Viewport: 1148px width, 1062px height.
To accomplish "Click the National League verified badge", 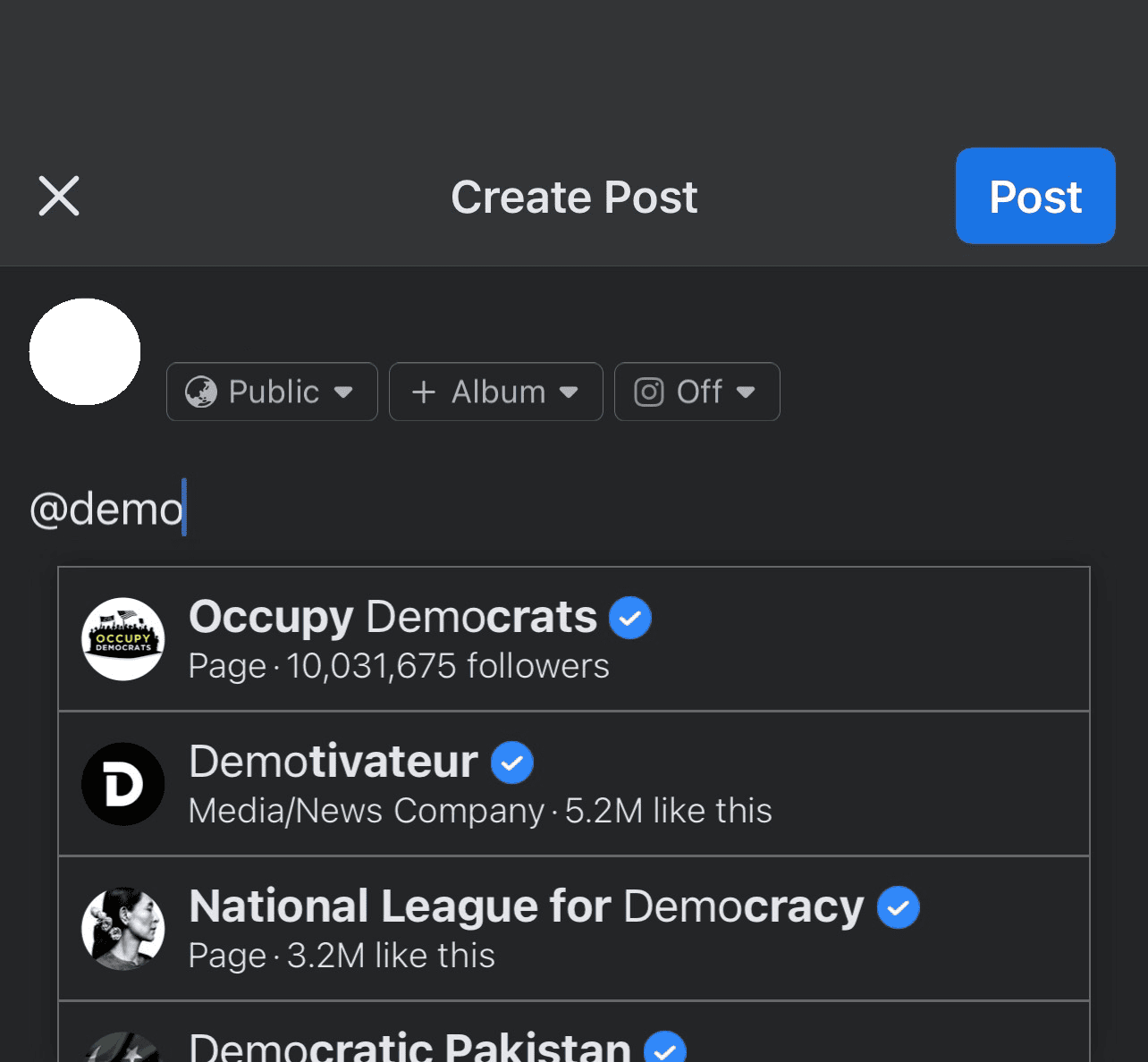I will tap(899, 907).
